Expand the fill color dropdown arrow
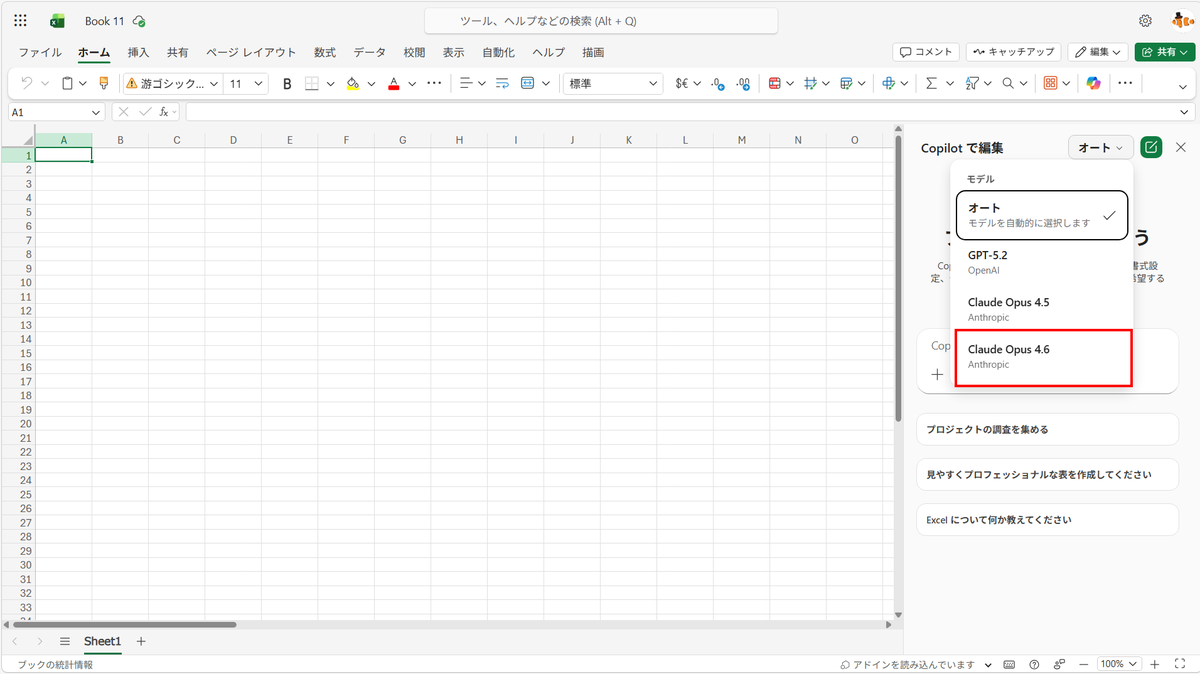Screen dimensions: 1200x674 point(371,84)
